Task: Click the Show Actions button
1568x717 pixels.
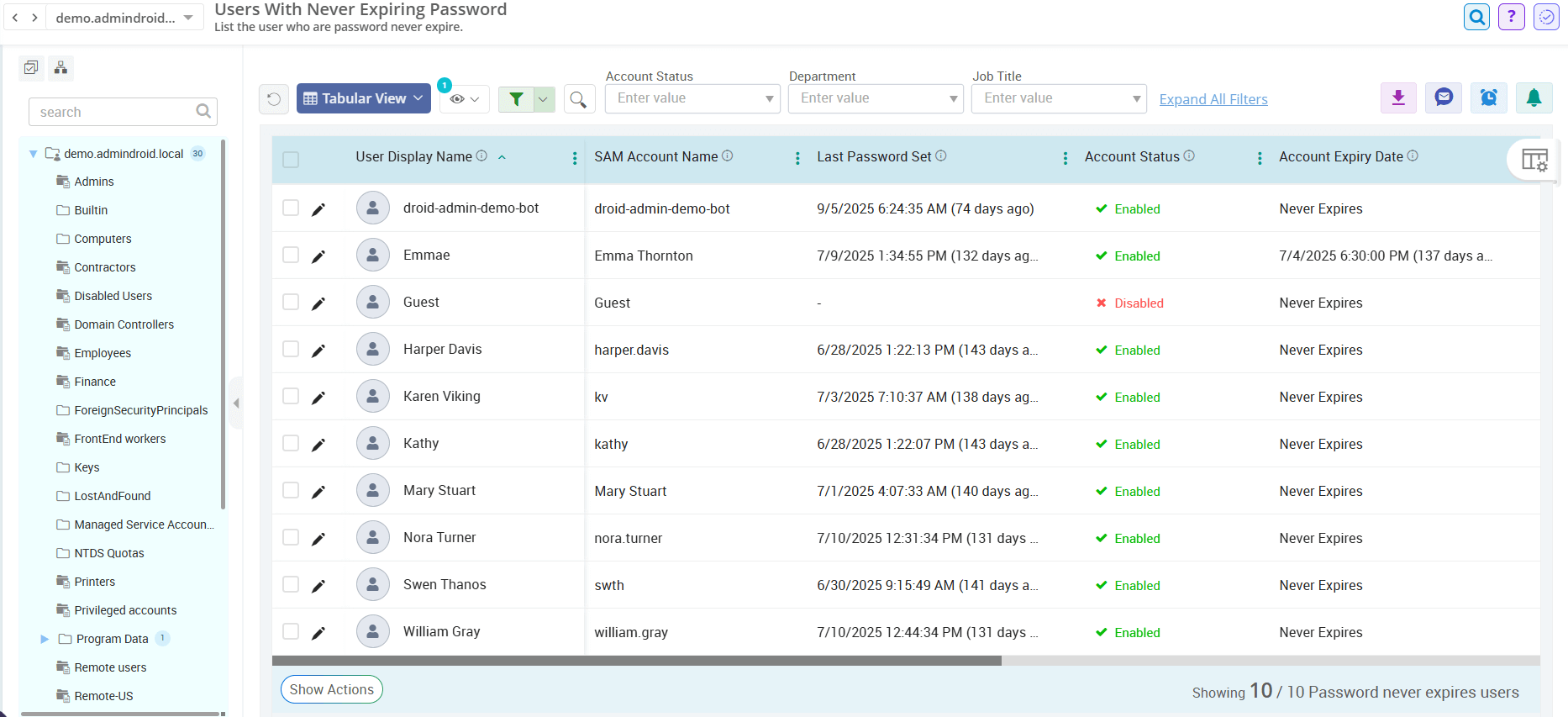Action: pyautogui.click(x=332, y=689)
